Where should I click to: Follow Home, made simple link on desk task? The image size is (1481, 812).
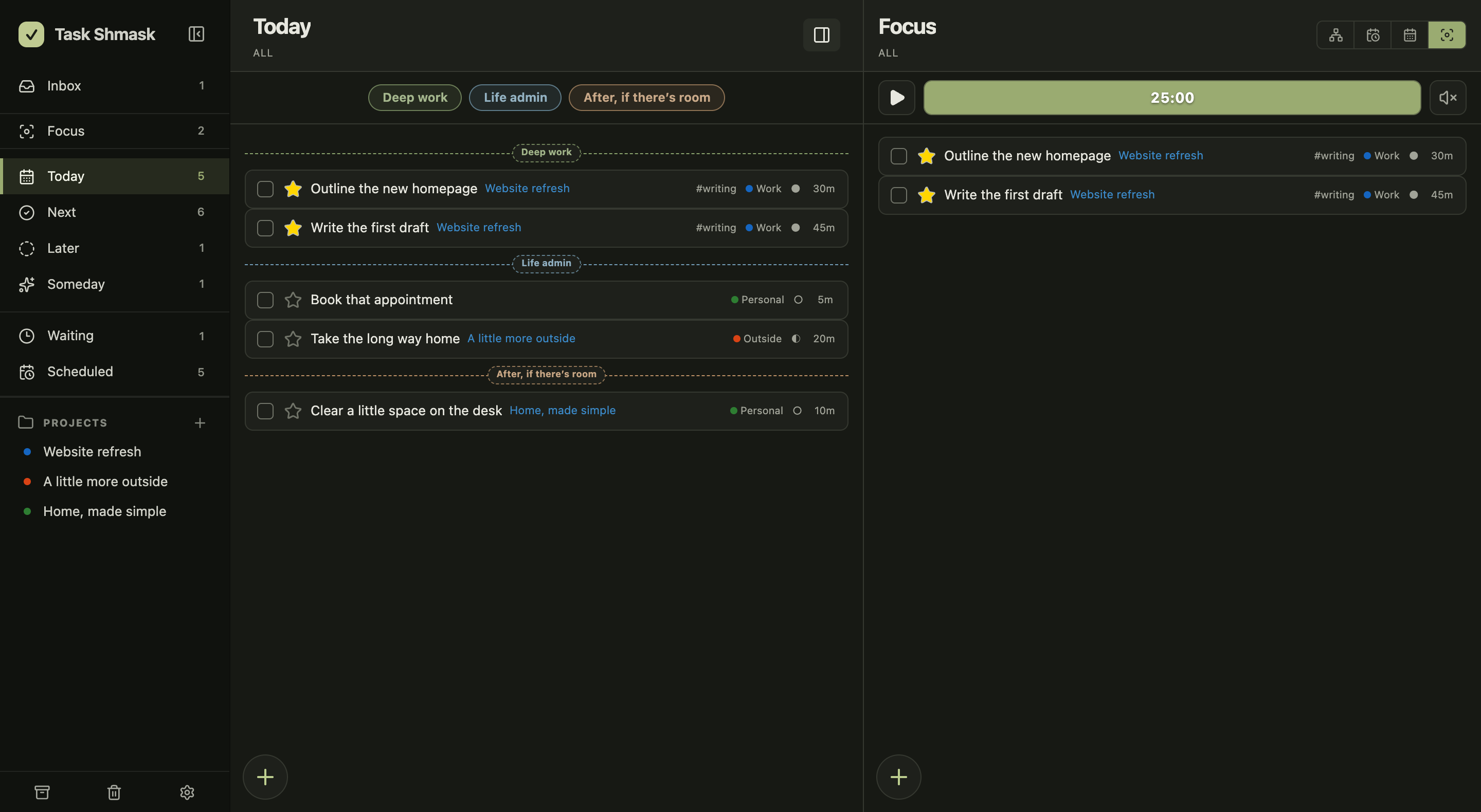click(x=562, y=410)
